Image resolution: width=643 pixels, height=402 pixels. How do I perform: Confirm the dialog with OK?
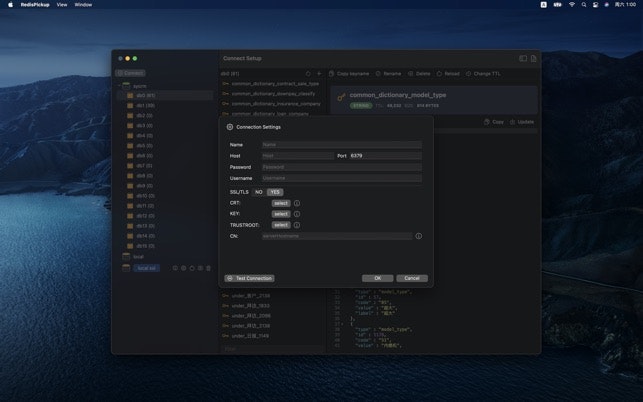(x=378, y=279)
